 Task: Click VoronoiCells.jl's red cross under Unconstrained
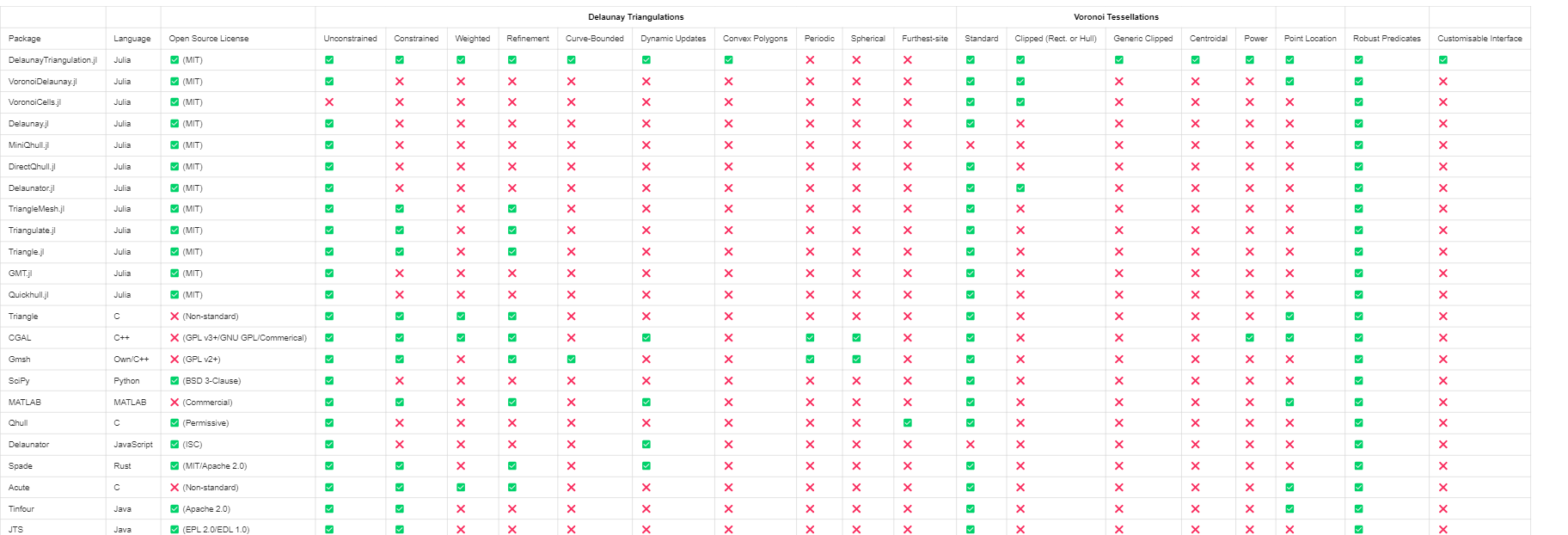point(329,102)
